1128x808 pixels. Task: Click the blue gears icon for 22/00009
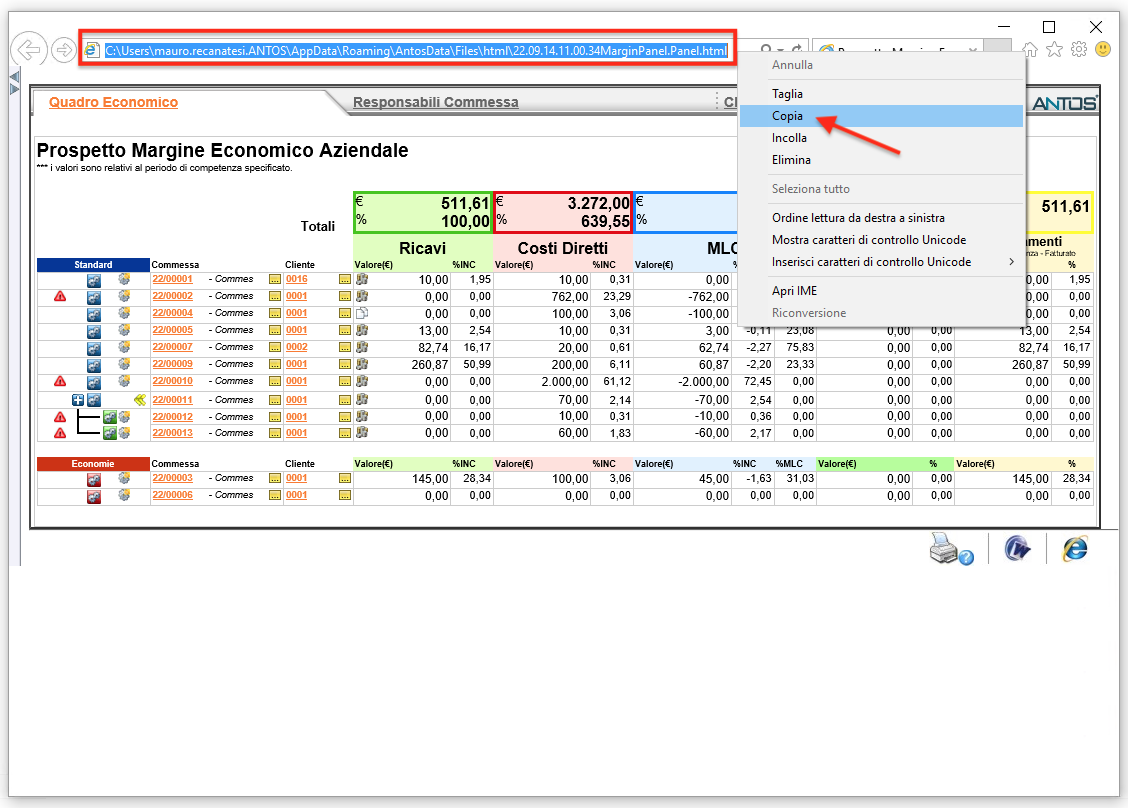point(94,365)
